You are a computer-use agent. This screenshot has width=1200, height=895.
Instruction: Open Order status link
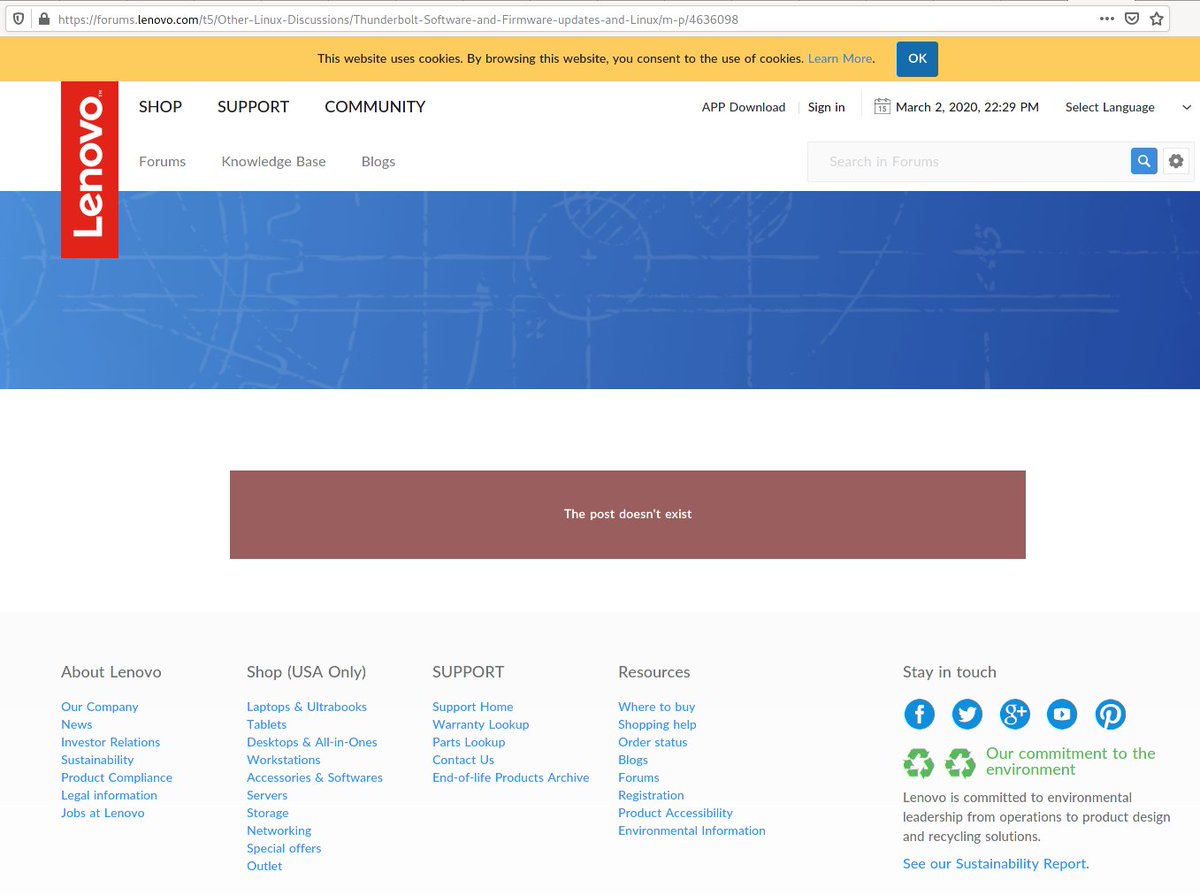point(653,742)
